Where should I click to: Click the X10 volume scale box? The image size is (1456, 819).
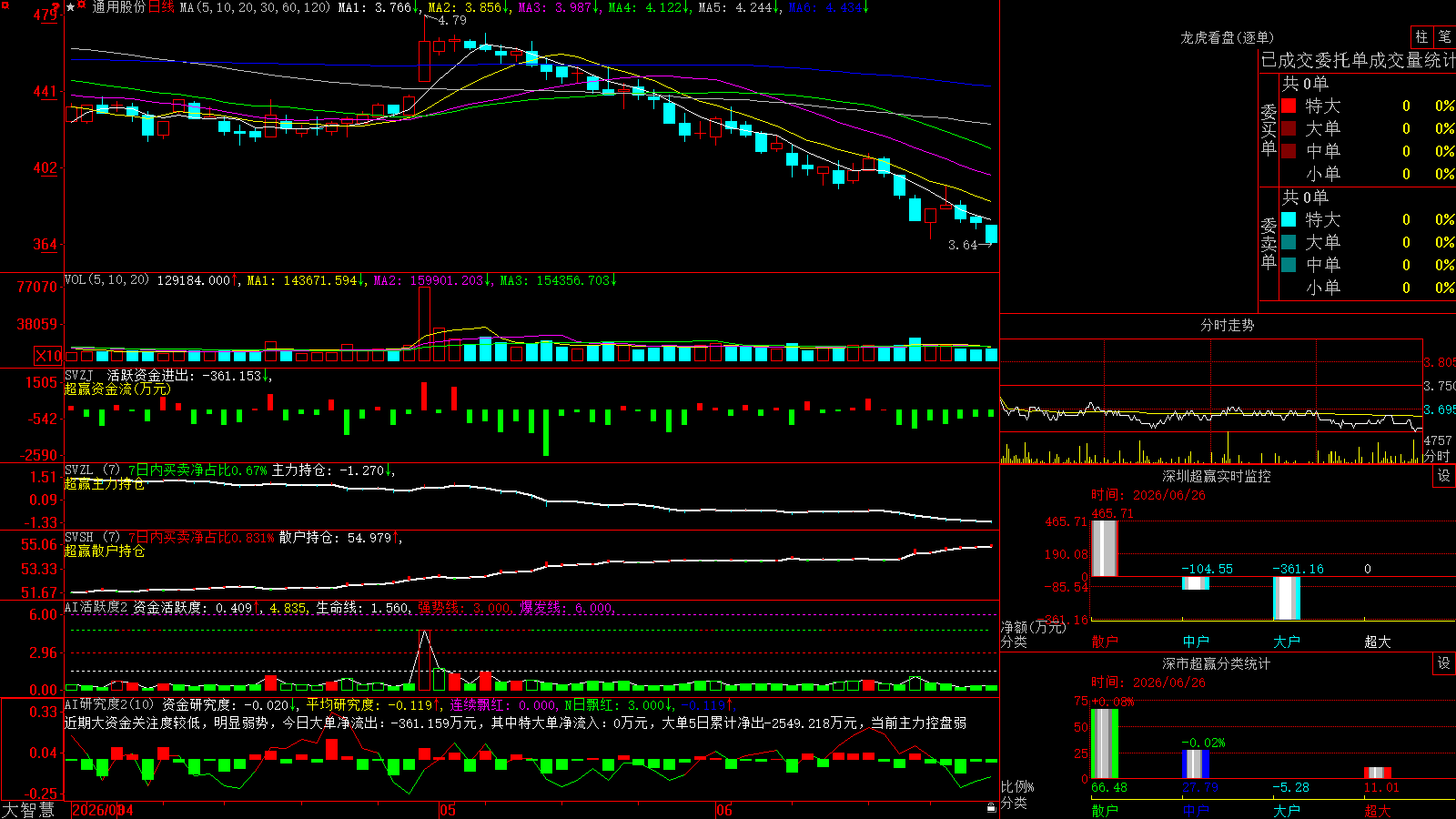click(x=48, y=356)
